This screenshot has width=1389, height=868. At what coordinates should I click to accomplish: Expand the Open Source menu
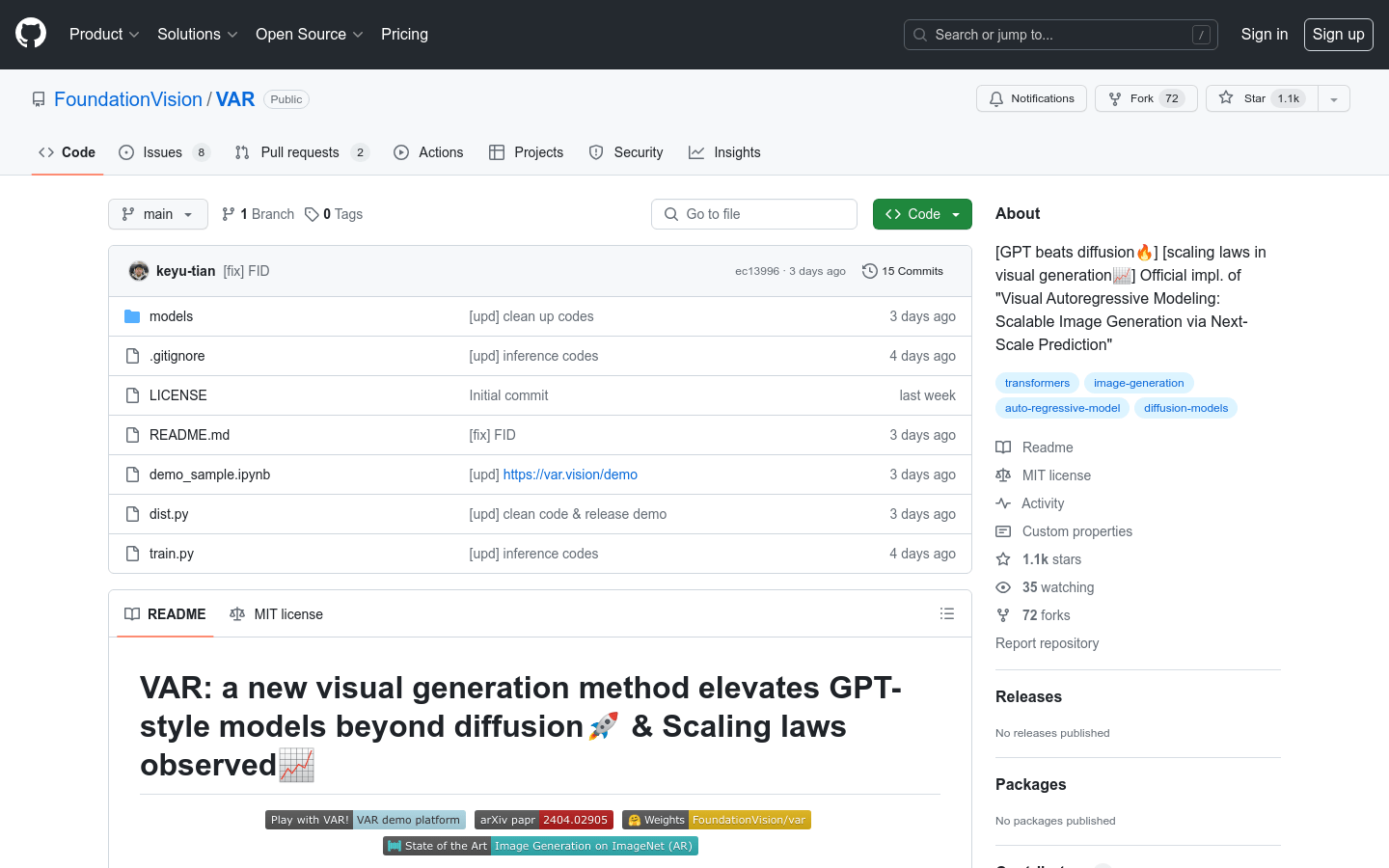tap(309, 34)
